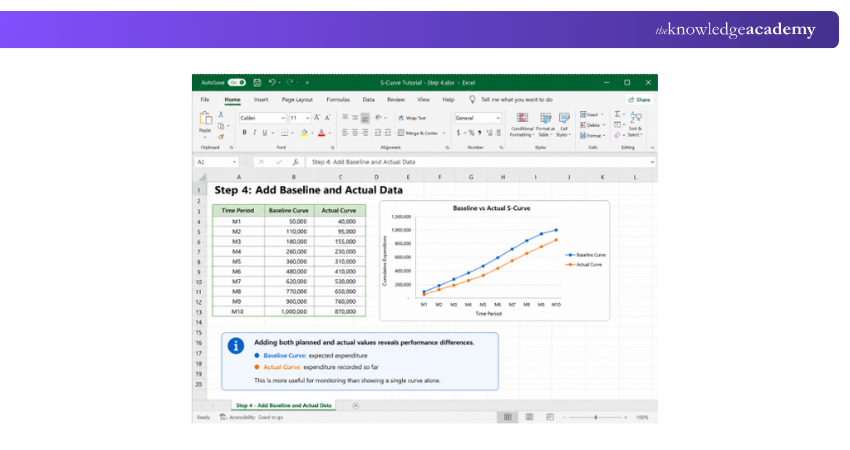Viewport: 850px width, 450px height.
Task: Collapse the ribbon with the chevron
Action: (652, 147)
